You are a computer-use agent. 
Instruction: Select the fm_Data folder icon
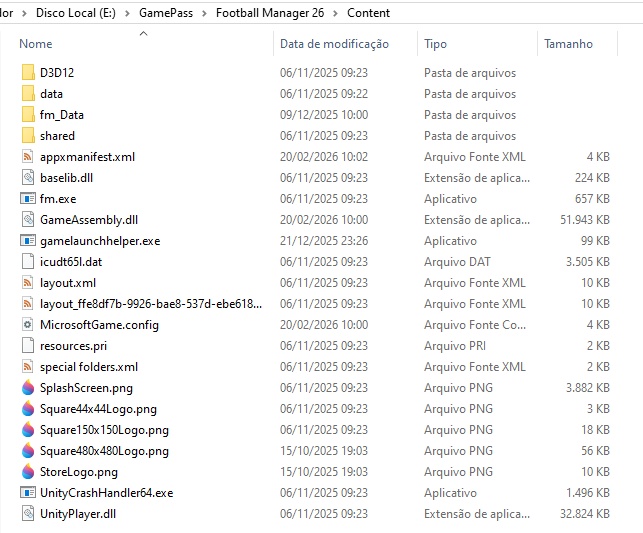pos(28,114)
